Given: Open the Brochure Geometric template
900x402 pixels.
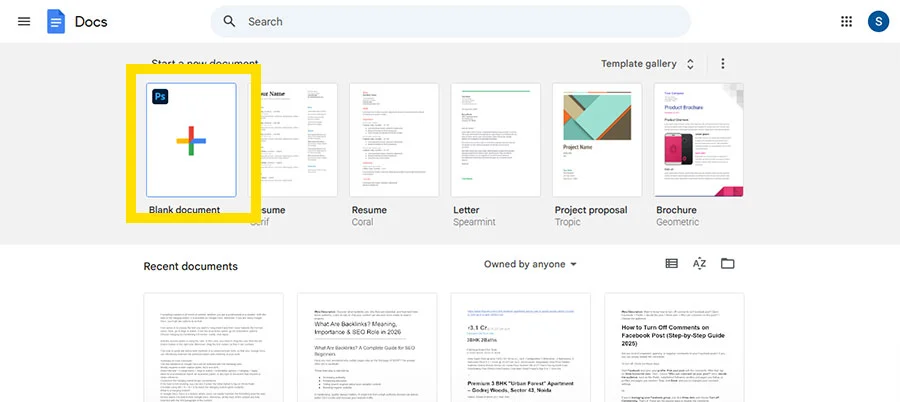Looking at the screenshot, I should (x=699, y=140).
